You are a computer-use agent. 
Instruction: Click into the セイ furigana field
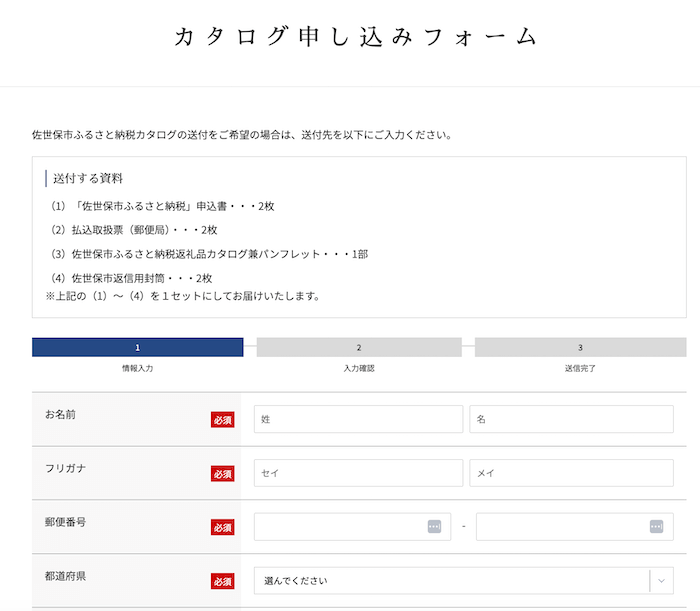[x=358, y=474]
